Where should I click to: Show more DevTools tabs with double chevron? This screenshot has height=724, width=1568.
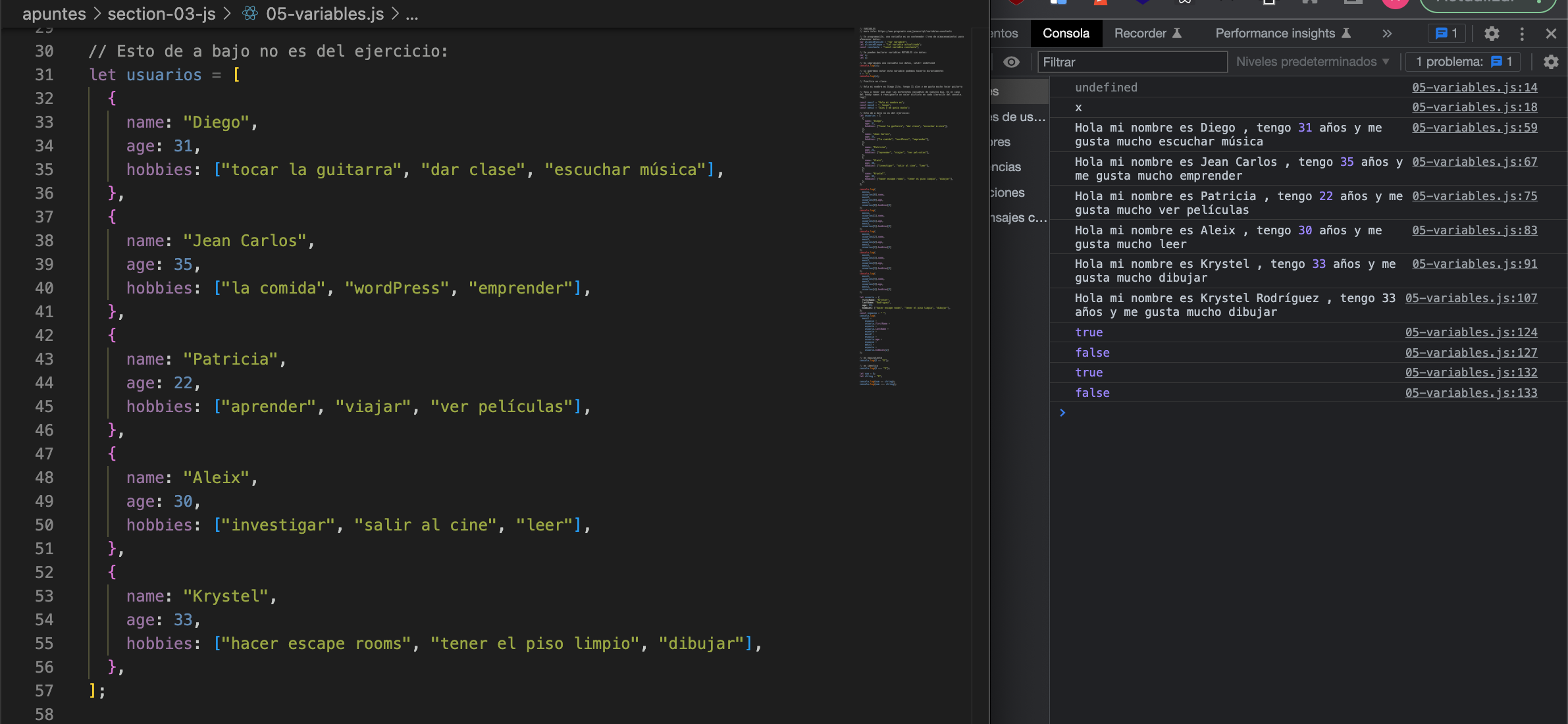[1387, 34]
